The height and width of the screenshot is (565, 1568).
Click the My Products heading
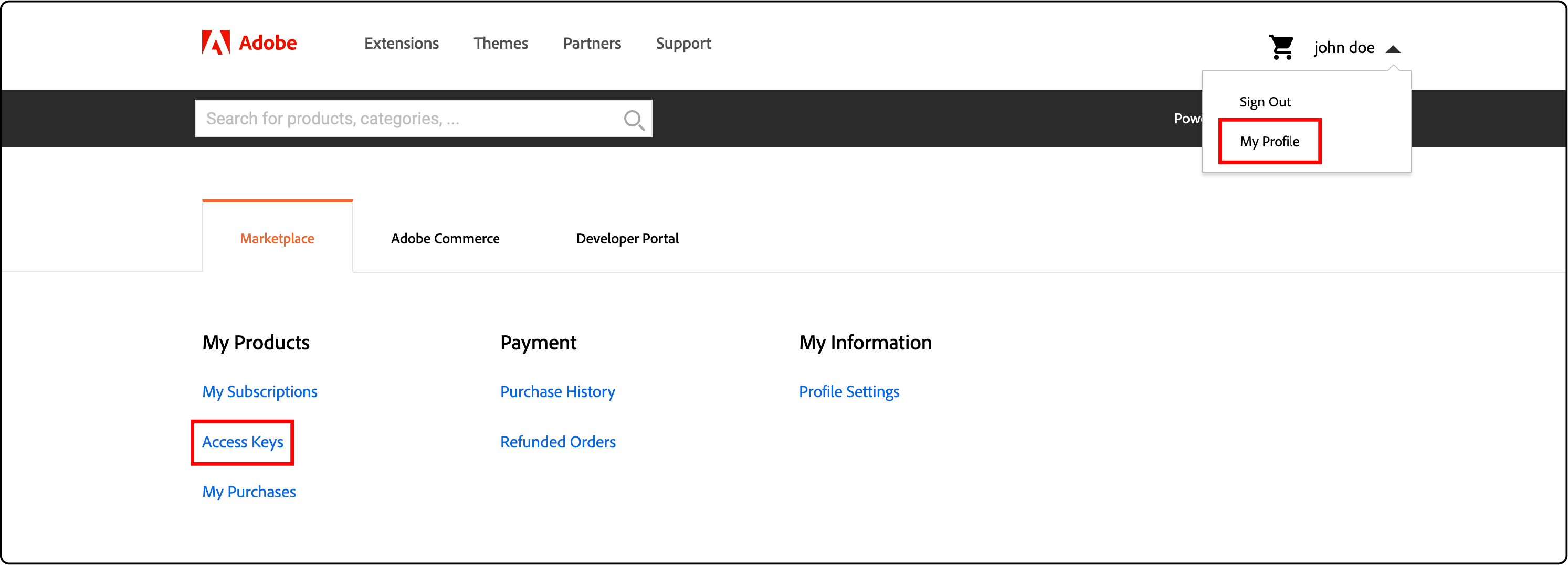click(x=256, y=343)
